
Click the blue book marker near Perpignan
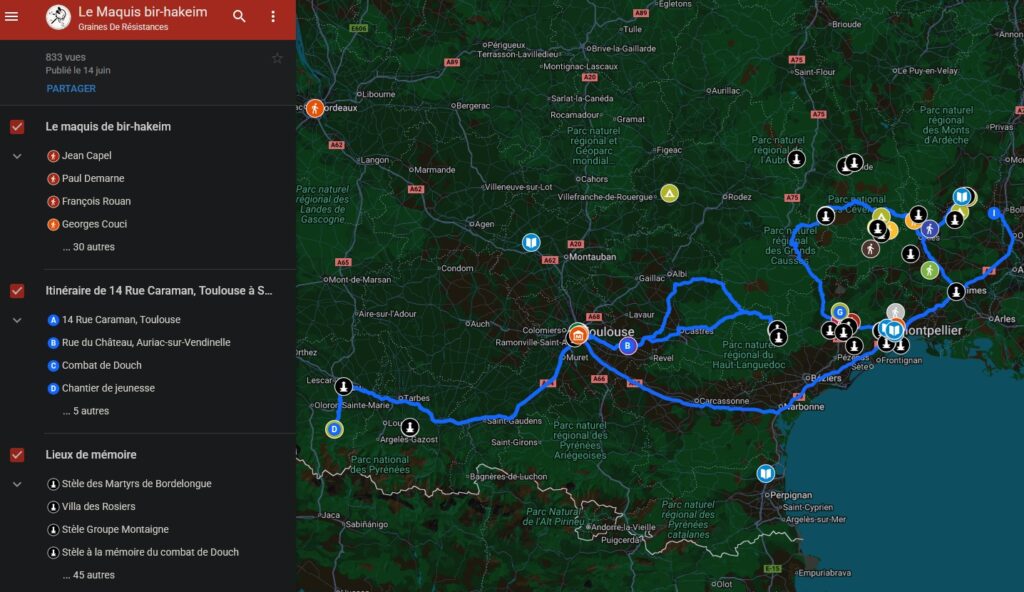765,474
